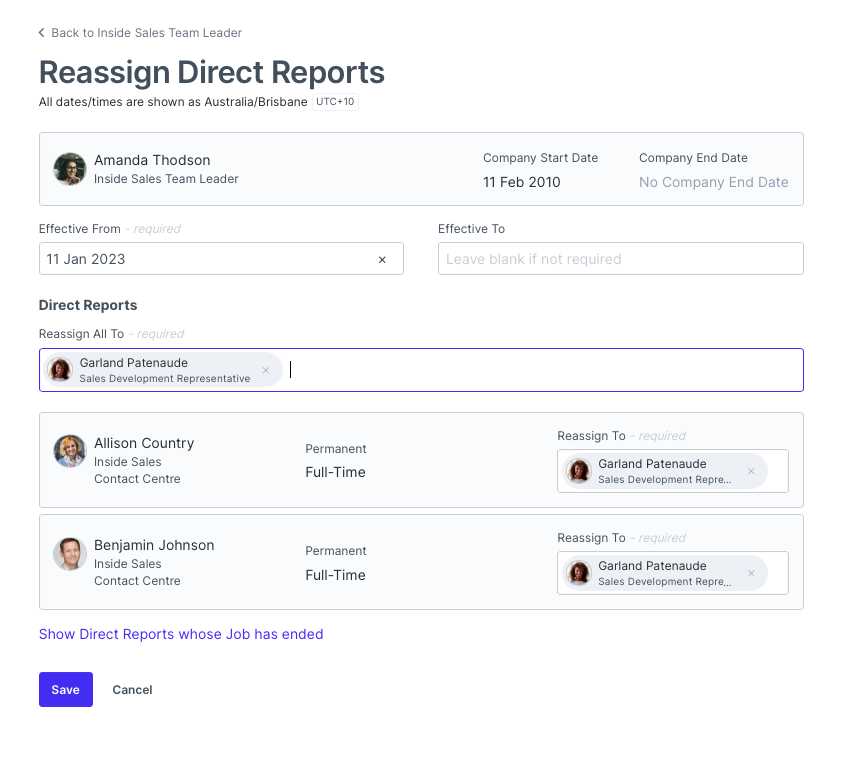Screen dimensions: 860x757
Task: Click Garland's avatar in Benjamin's Reassign To tag
Action: point(578,572)
